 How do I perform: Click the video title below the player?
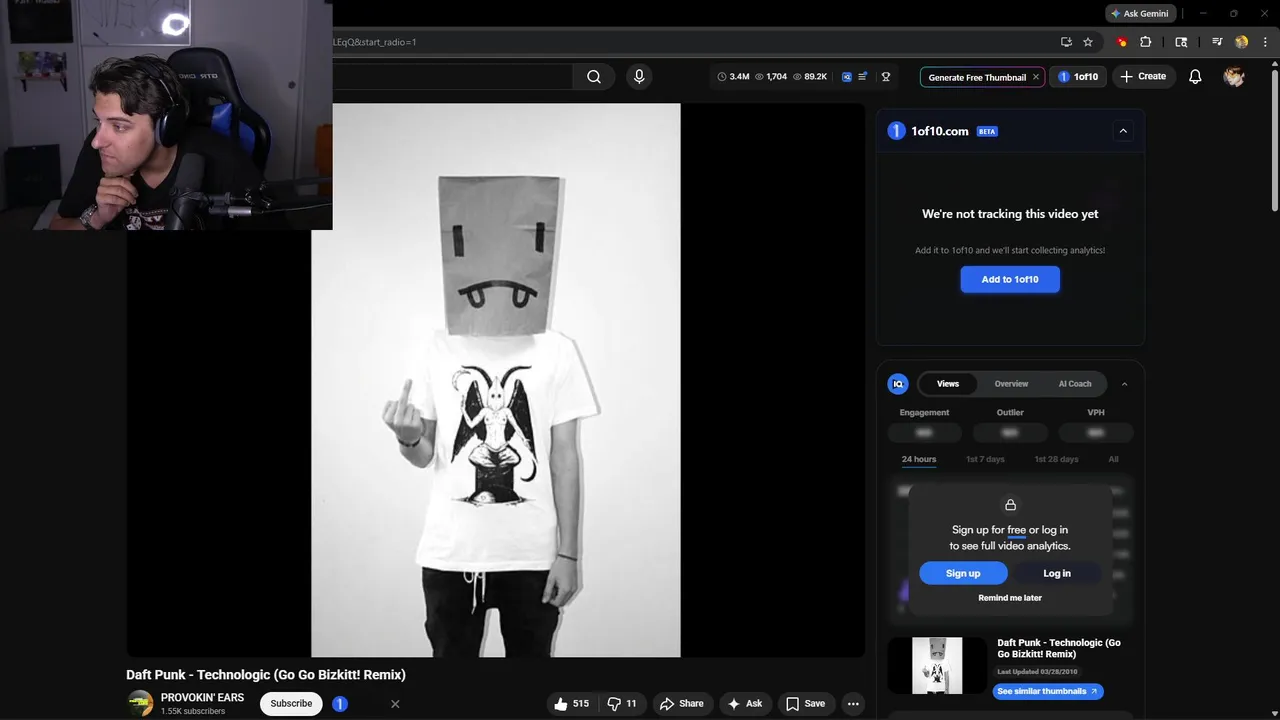click(266, 675)
